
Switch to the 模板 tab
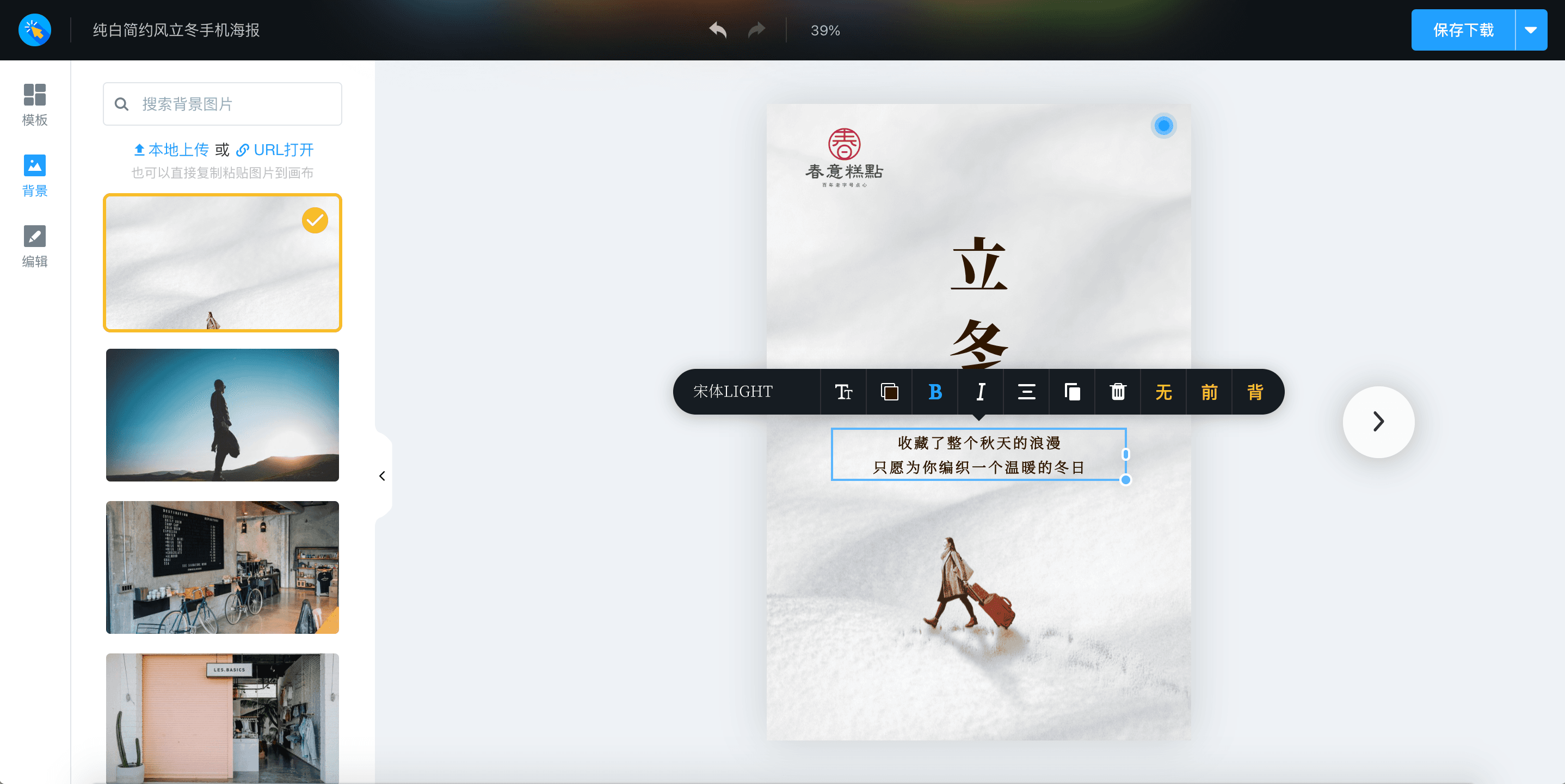pyautogui.click(x=35, y=104)
